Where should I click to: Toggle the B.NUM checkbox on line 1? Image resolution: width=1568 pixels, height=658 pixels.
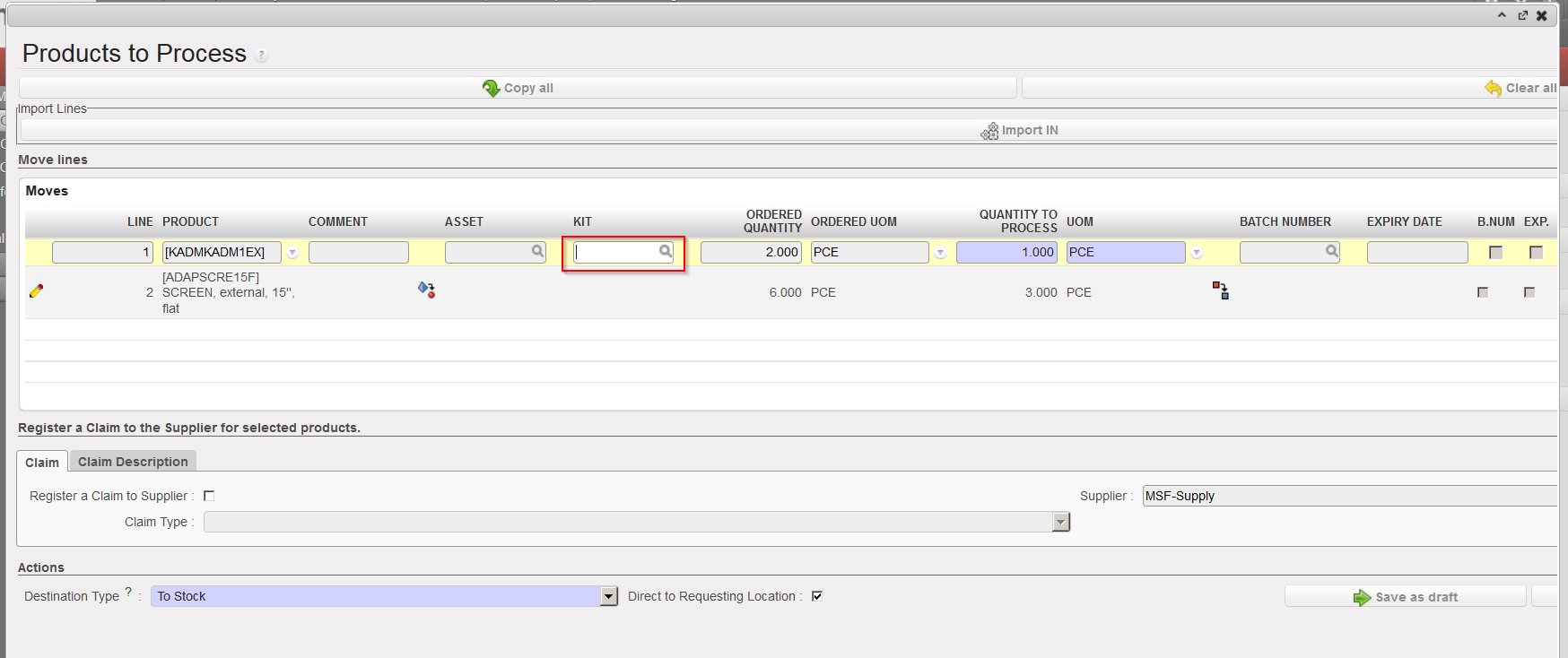click(1495, 253)
